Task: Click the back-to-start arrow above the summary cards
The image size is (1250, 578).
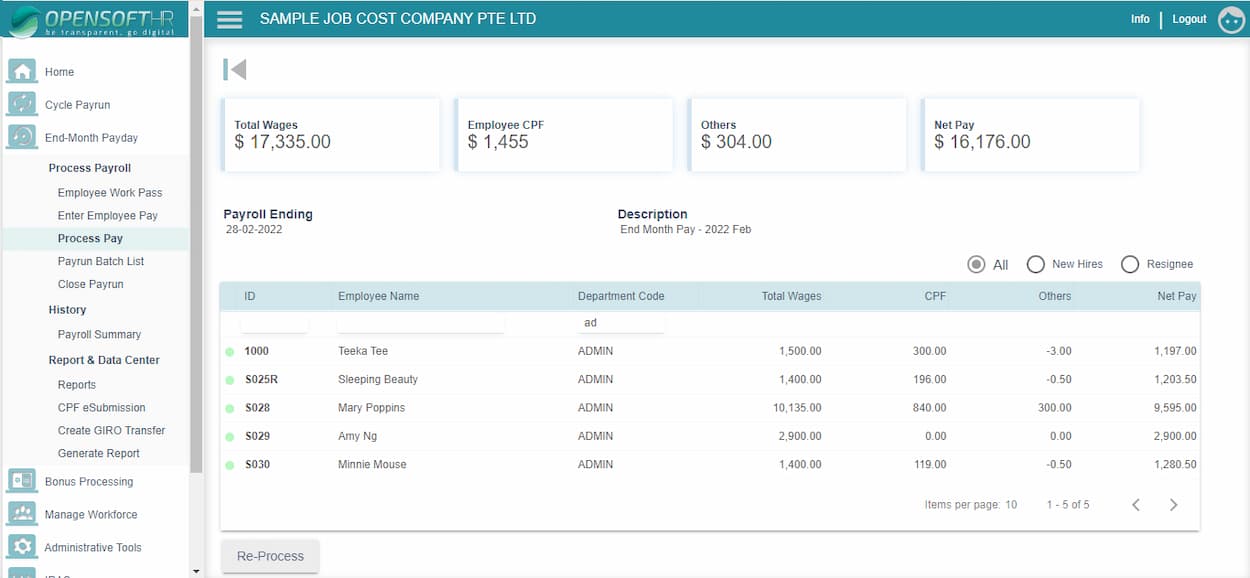Action: pyautogui.click(x=234, y=68)
